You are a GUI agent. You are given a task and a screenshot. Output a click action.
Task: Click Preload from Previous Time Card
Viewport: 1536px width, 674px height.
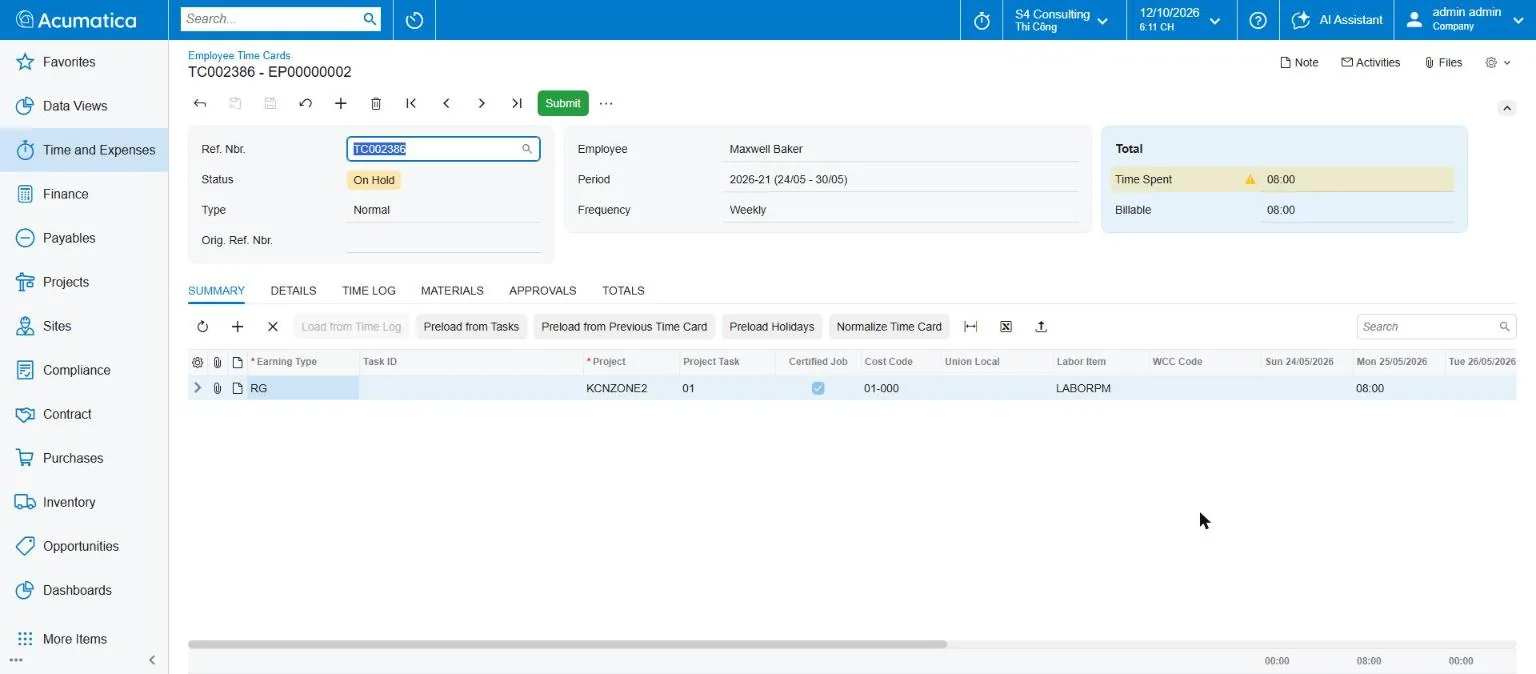pyautogui.click(x=624, y=327)
